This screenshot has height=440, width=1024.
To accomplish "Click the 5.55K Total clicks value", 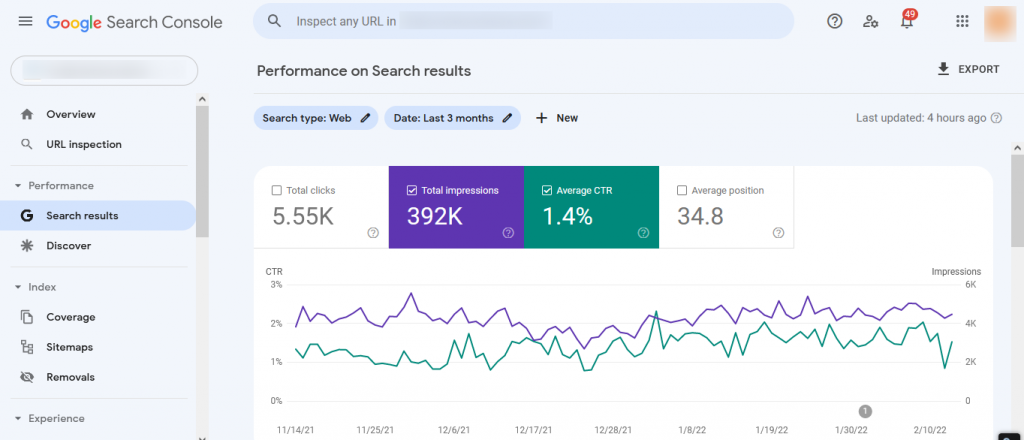I will point(303,216).
